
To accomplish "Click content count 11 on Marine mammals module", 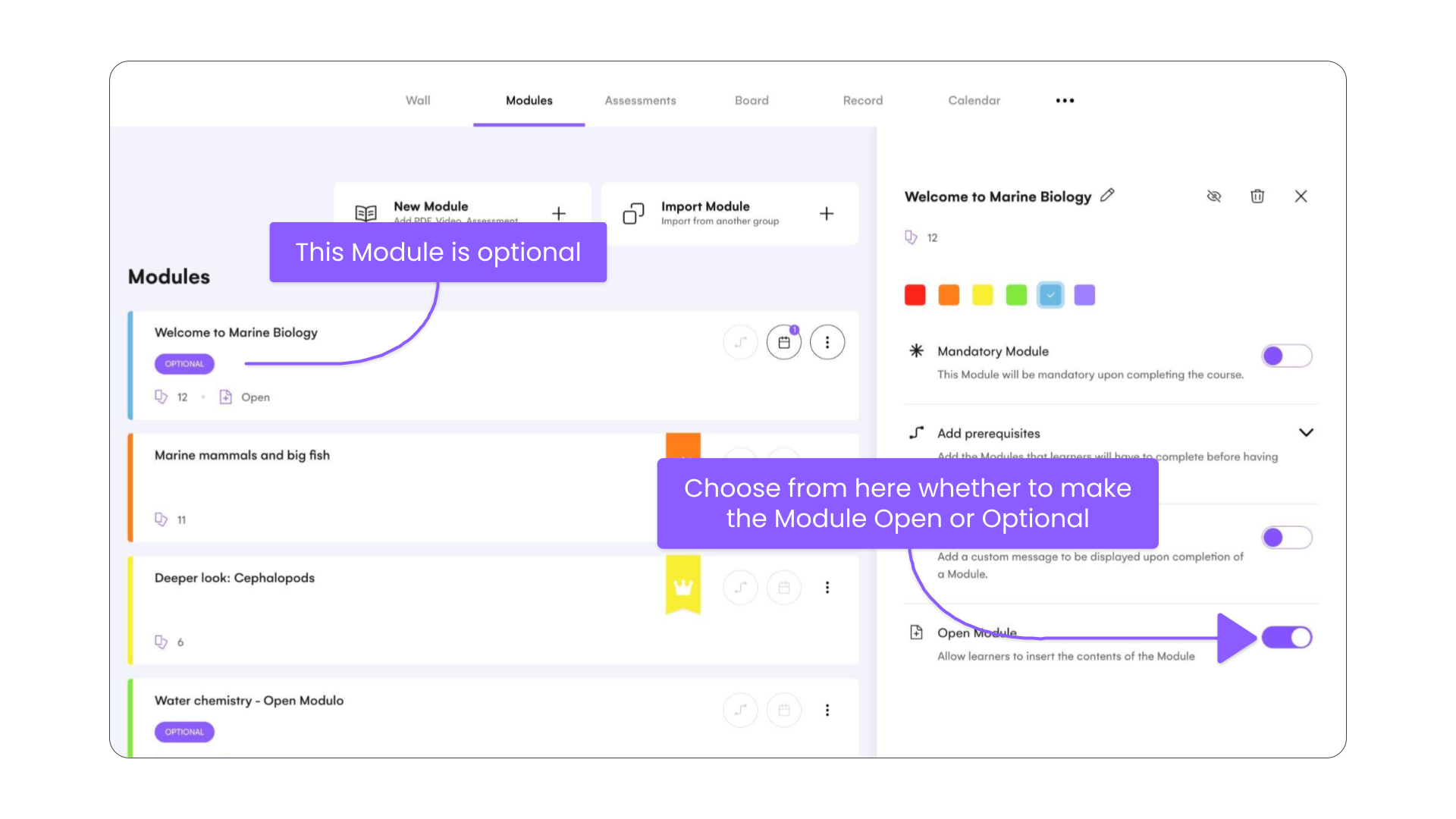I will pyautogui.click(x=181, y=520).
